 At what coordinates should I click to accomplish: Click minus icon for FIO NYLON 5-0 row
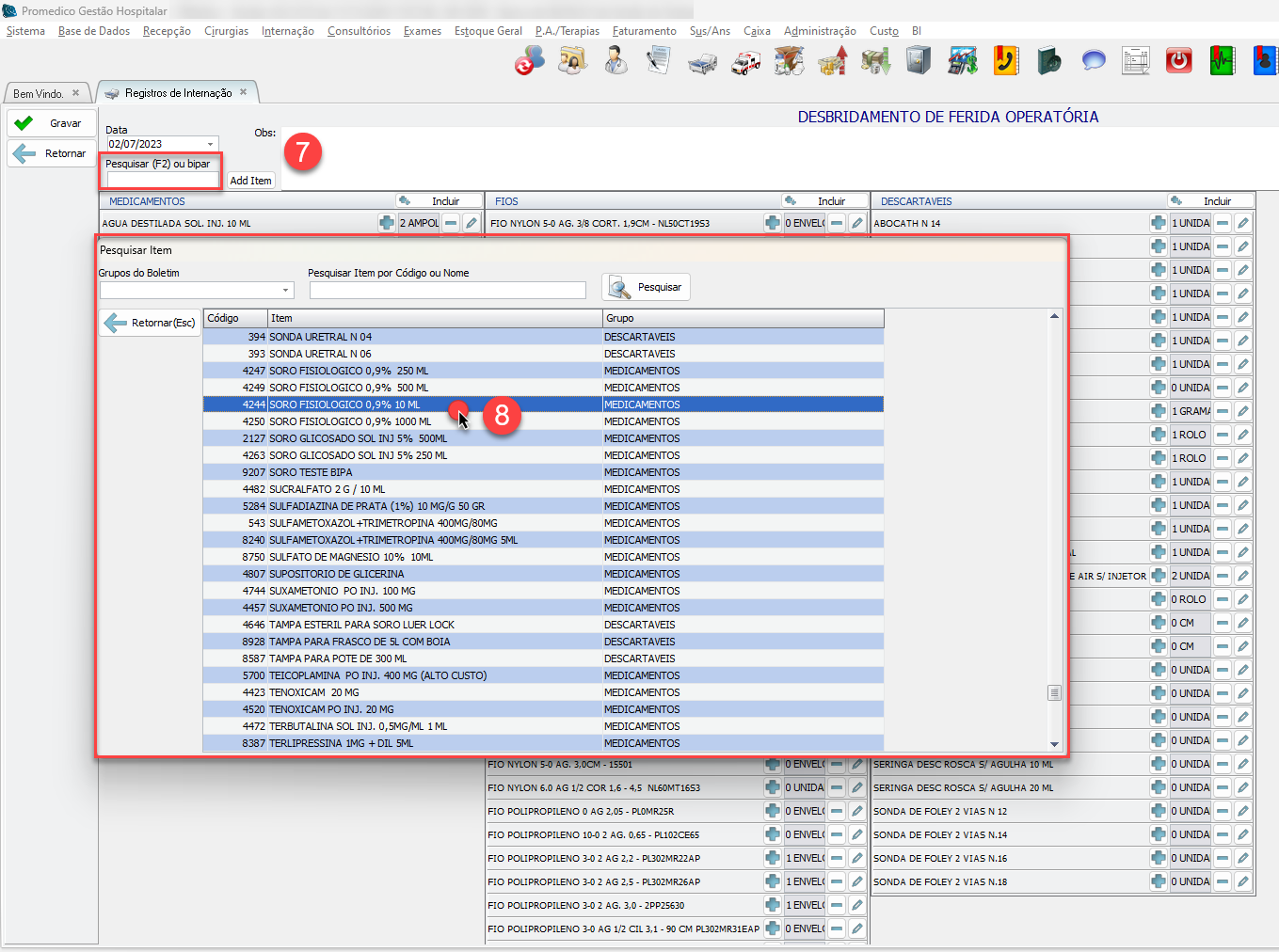click(837, 223)
